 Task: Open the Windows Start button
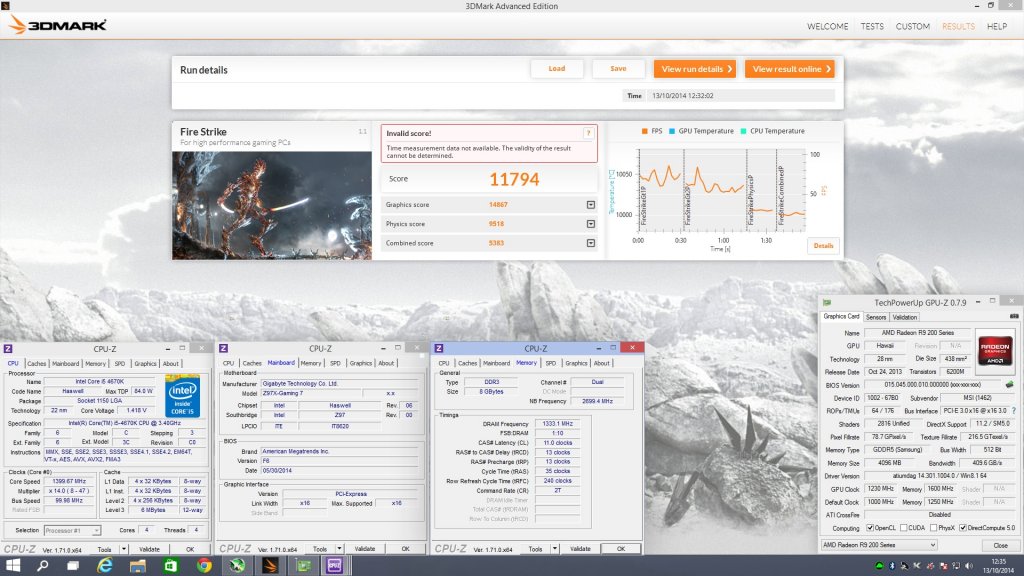(x=12, y=566)
